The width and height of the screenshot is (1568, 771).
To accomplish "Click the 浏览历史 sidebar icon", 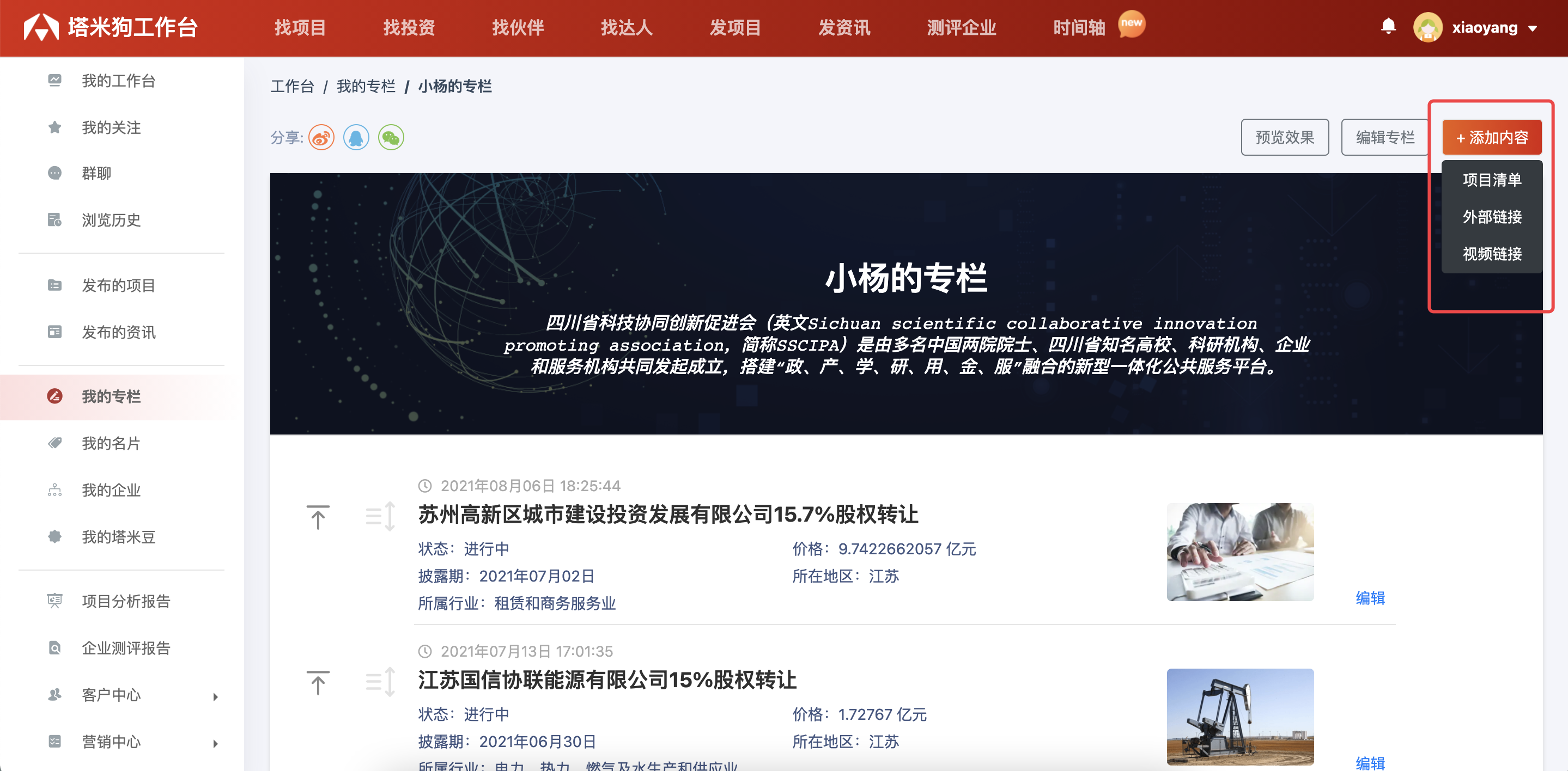I will [55, 219].
